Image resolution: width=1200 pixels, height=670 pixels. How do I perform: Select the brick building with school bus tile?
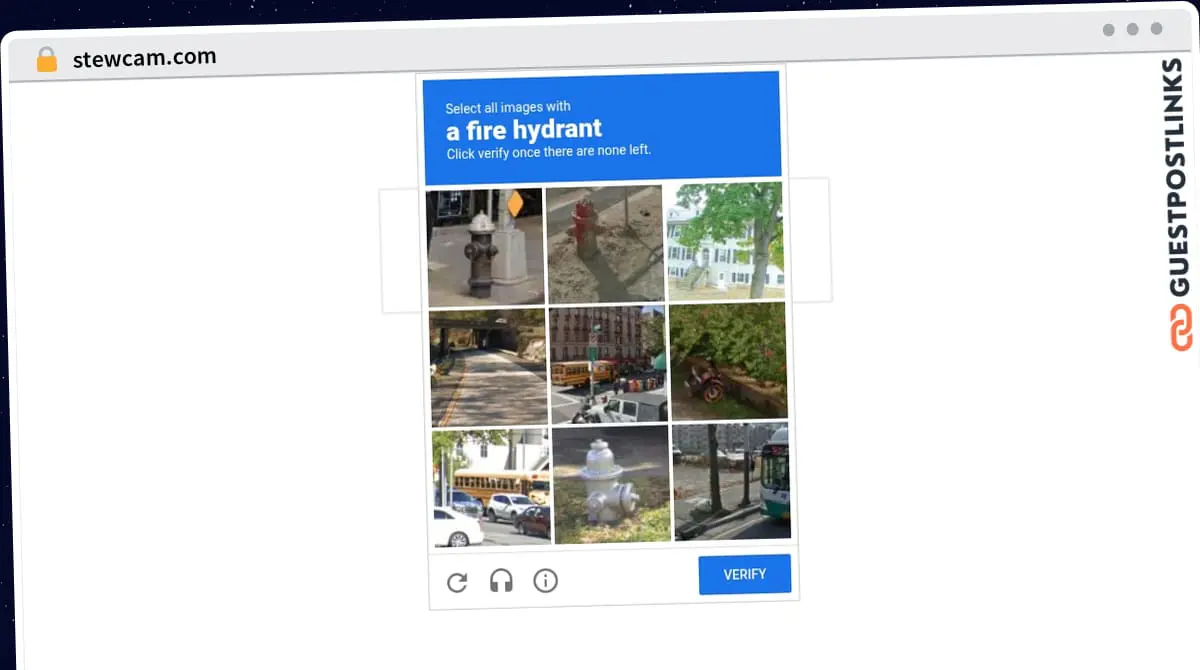[x=608, y=365]
